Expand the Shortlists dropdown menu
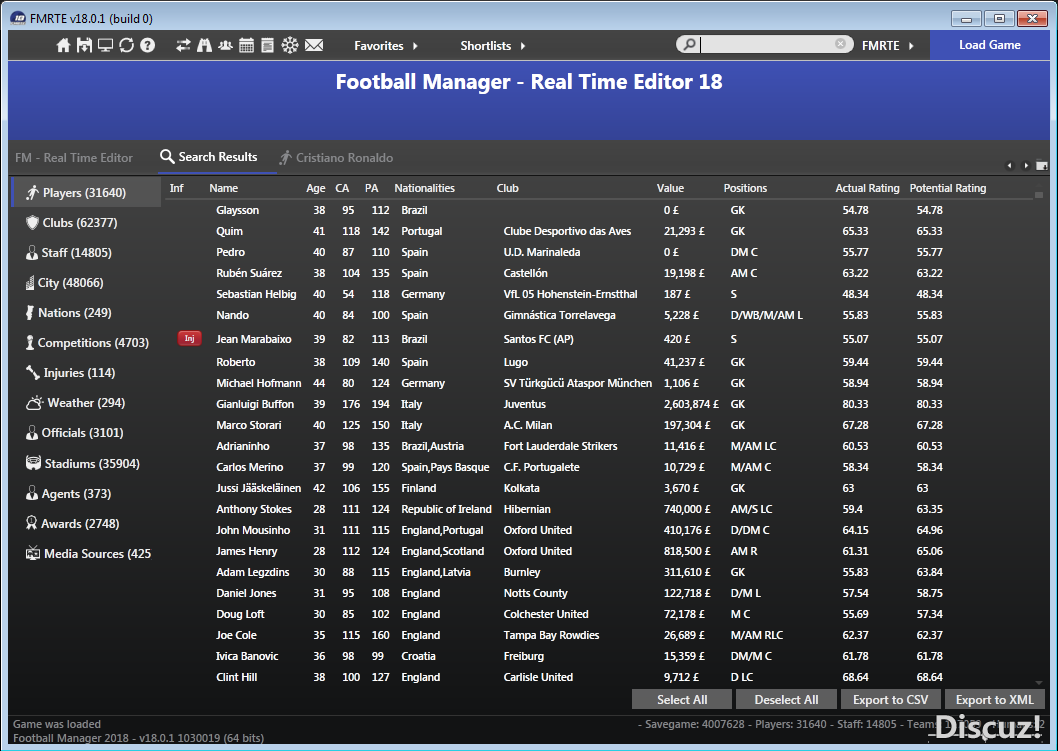The image size is (1058, 751). (x=493, y=46)
